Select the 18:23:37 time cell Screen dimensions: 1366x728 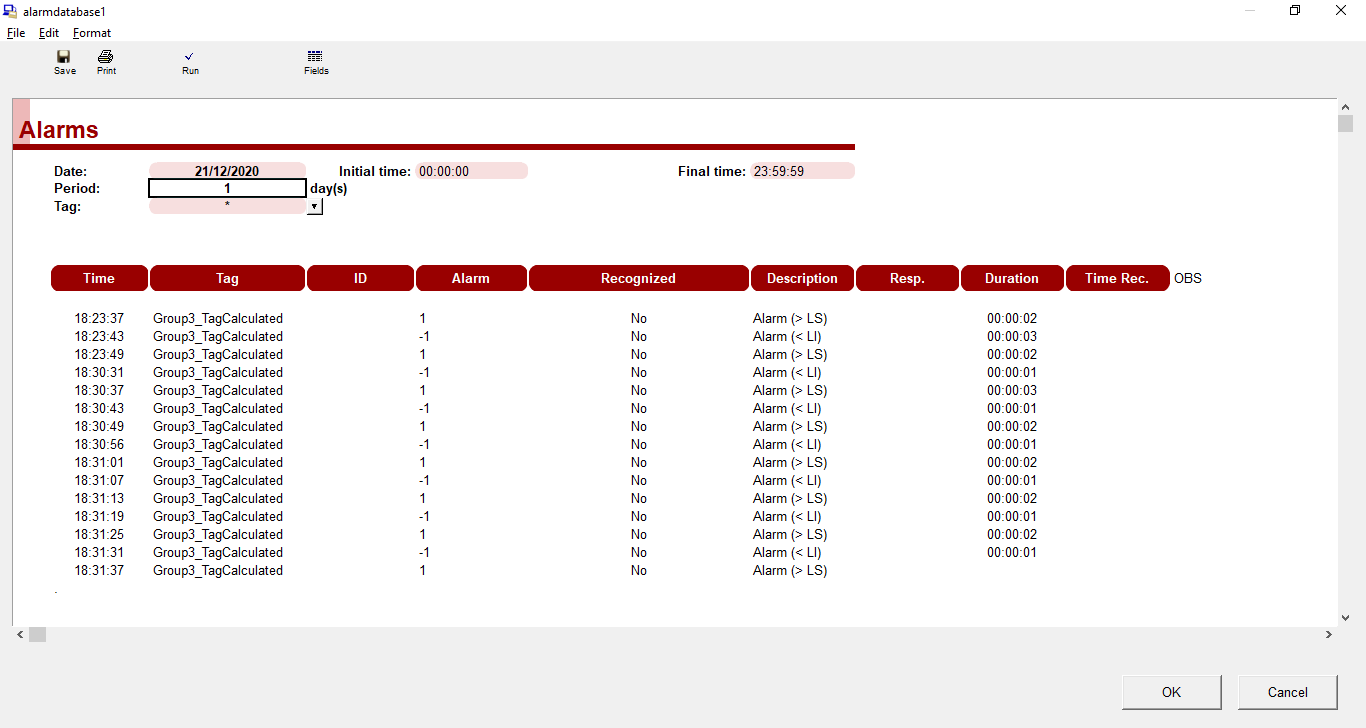[99, 319]
